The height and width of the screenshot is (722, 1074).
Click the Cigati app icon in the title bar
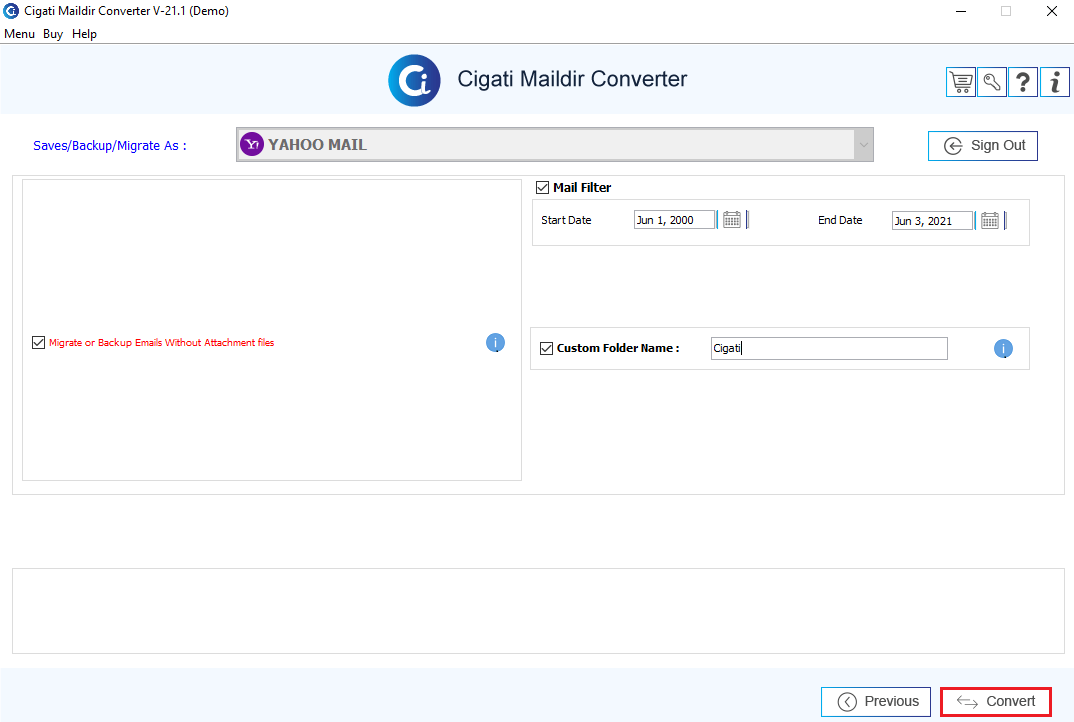(11, 11)
